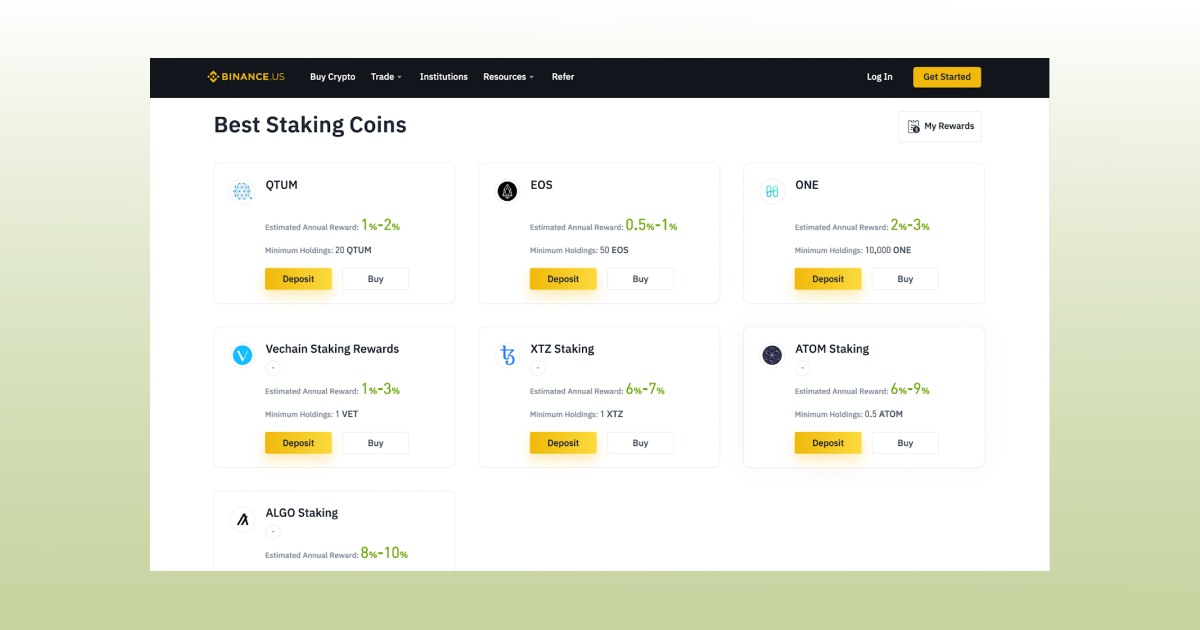
Task: Click the Binance.US logo
Action: pyautogui.click(x=245, y=76)
